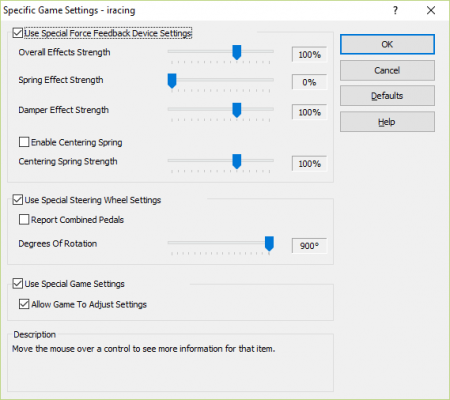Uncheck Use Special Game Settings
The height and width of the screenshot is (400, 450).
[18, 283]
